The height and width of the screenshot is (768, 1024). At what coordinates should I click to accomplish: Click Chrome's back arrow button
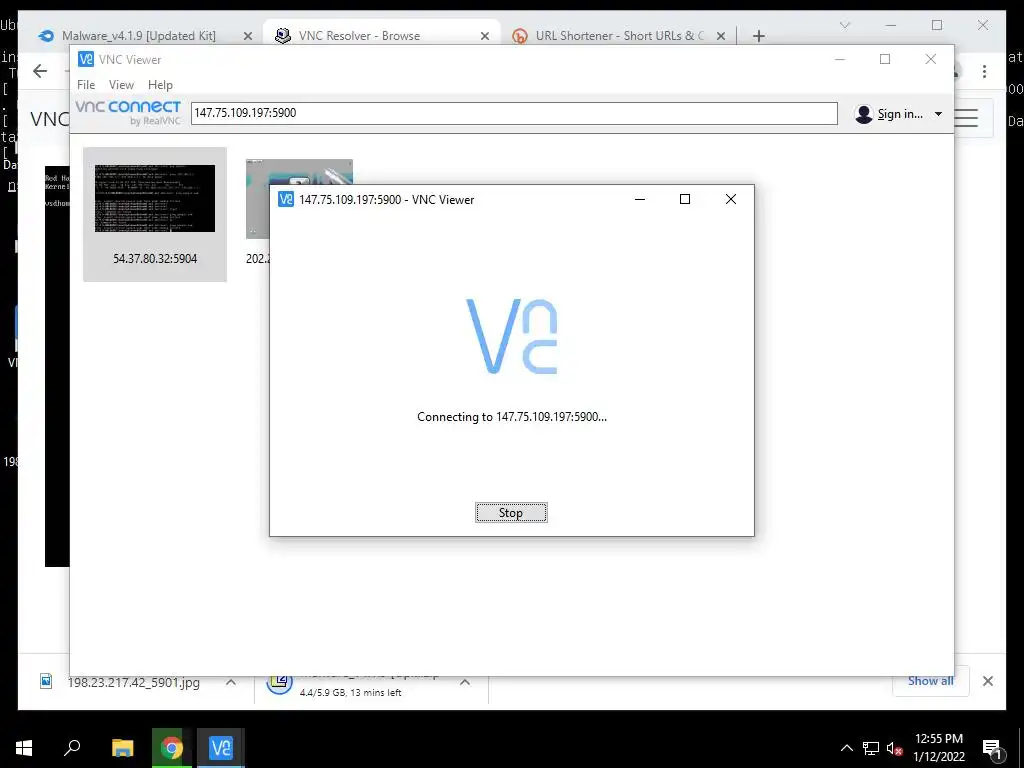40,71
